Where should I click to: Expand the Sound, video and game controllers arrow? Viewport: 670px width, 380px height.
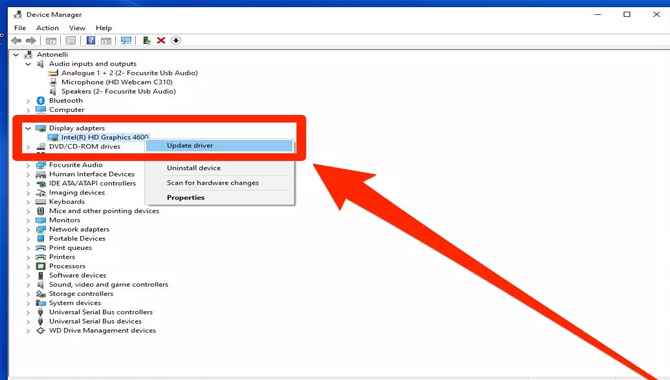point(28,285)
